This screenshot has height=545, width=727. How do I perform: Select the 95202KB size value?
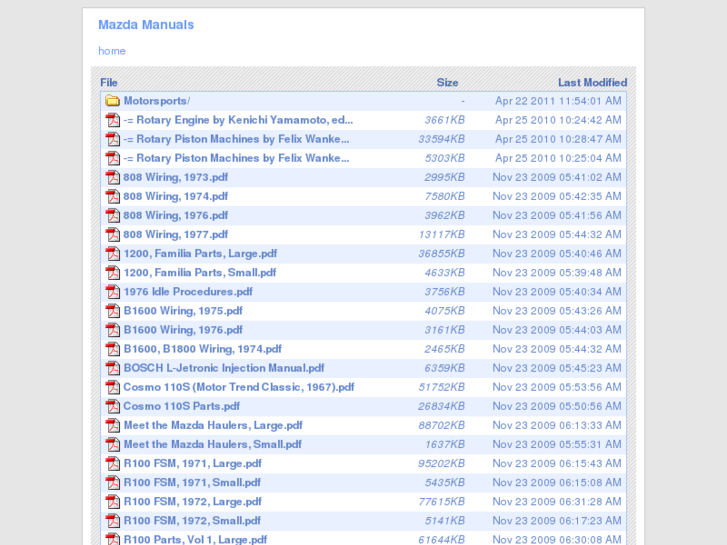click(441, 463)
